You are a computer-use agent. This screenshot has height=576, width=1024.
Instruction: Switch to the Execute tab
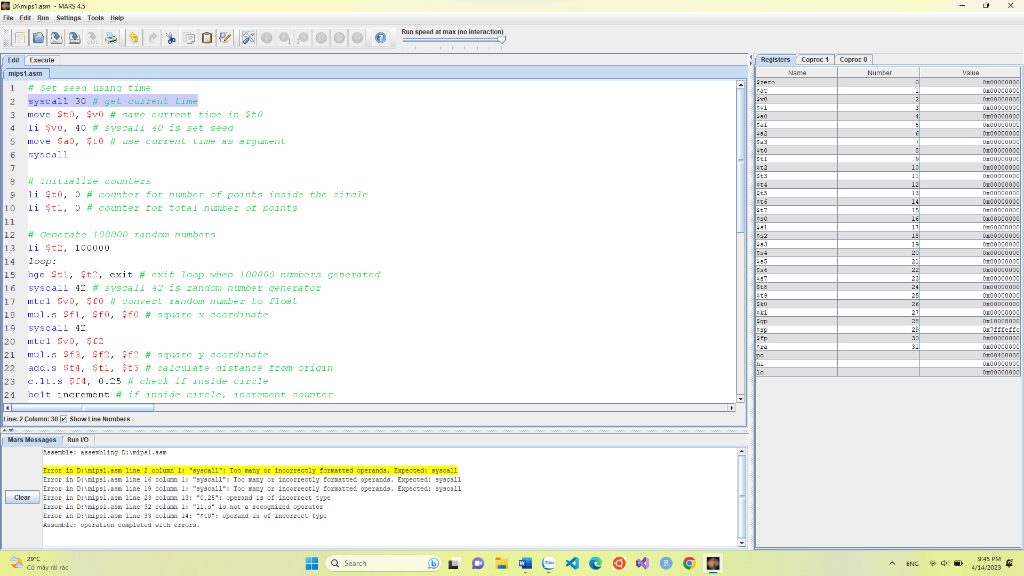coord(42,60)
